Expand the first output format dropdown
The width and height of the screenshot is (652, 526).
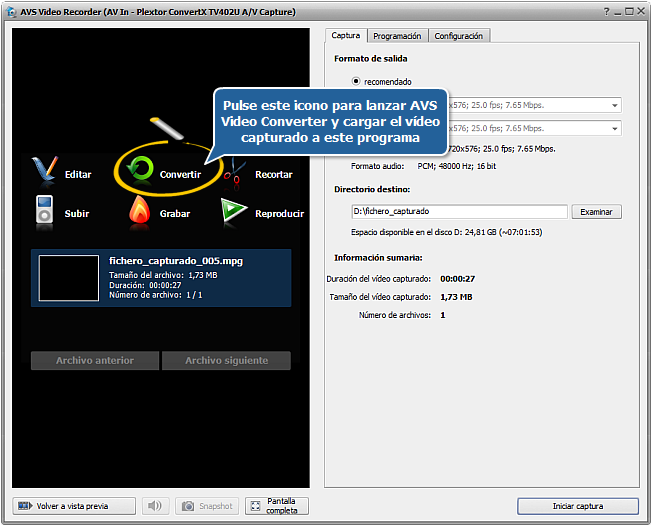click(615, 105)
